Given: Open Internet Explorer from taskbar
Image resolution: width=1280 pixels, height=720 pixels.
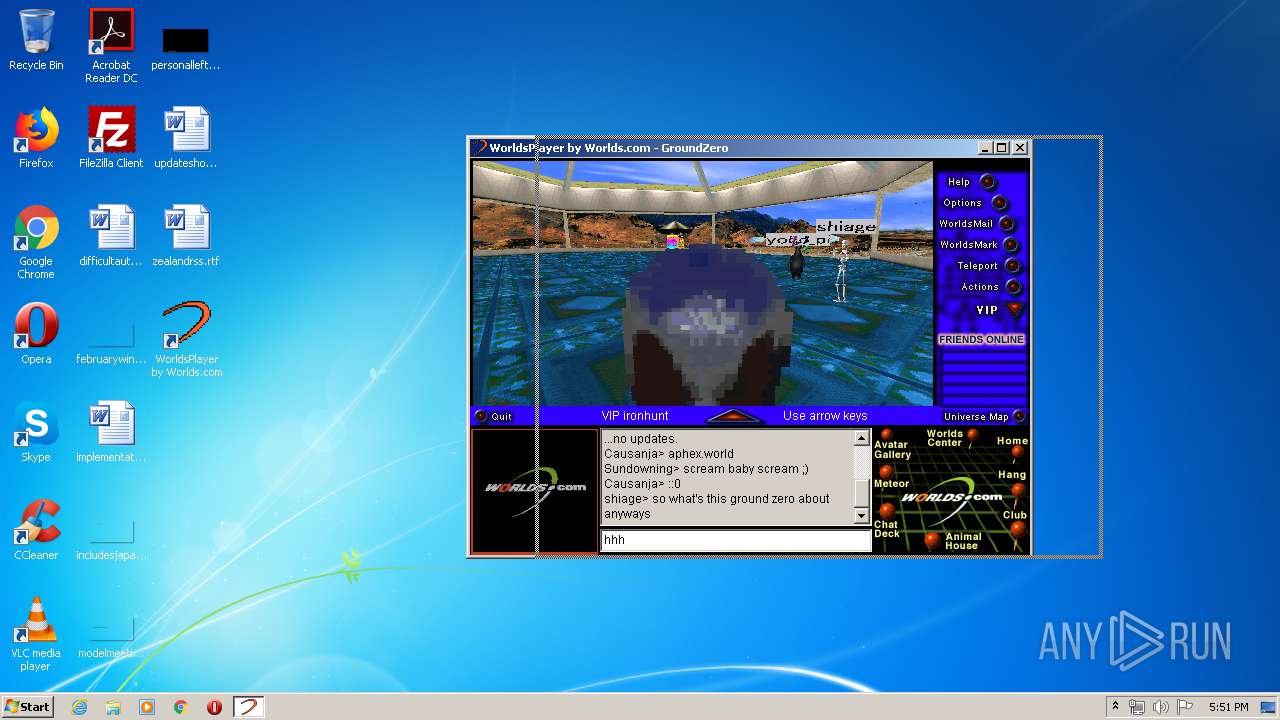Looking at the screenshot, I should [x=79, y=707].
